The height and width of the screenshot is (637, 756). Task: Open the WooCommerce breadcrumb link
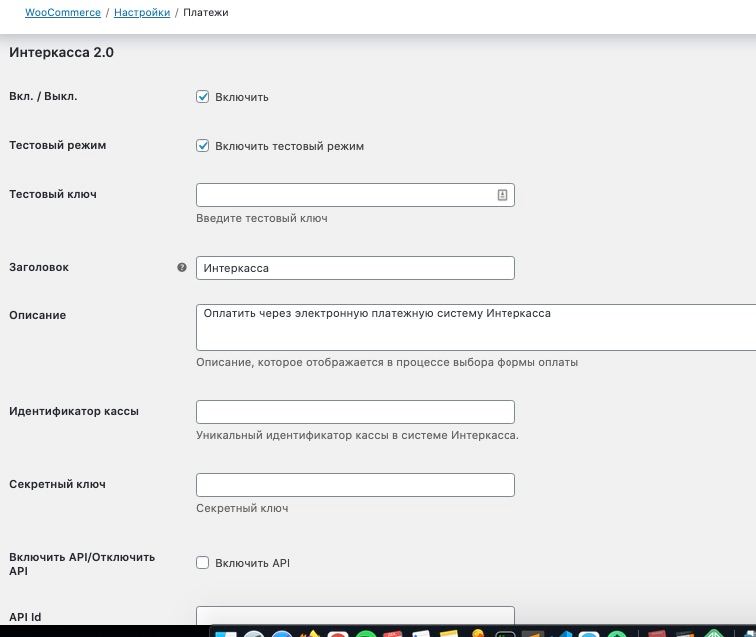(x=63, y=13)
